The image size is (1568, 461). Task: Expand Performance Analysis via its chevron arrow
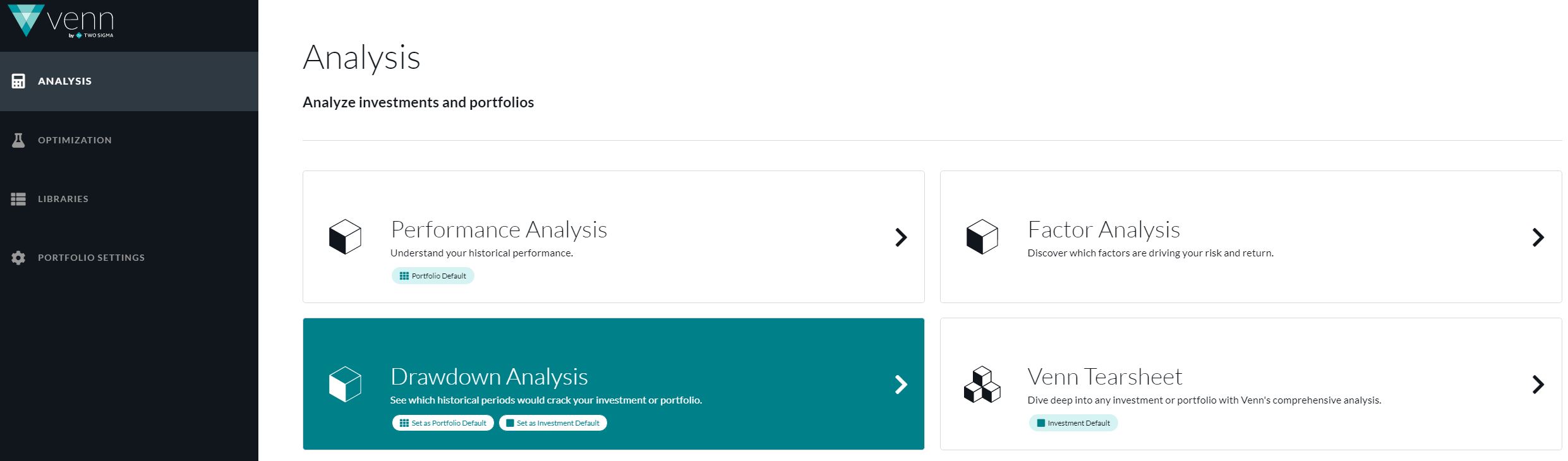pyautogui.click(x=901, y=237)
